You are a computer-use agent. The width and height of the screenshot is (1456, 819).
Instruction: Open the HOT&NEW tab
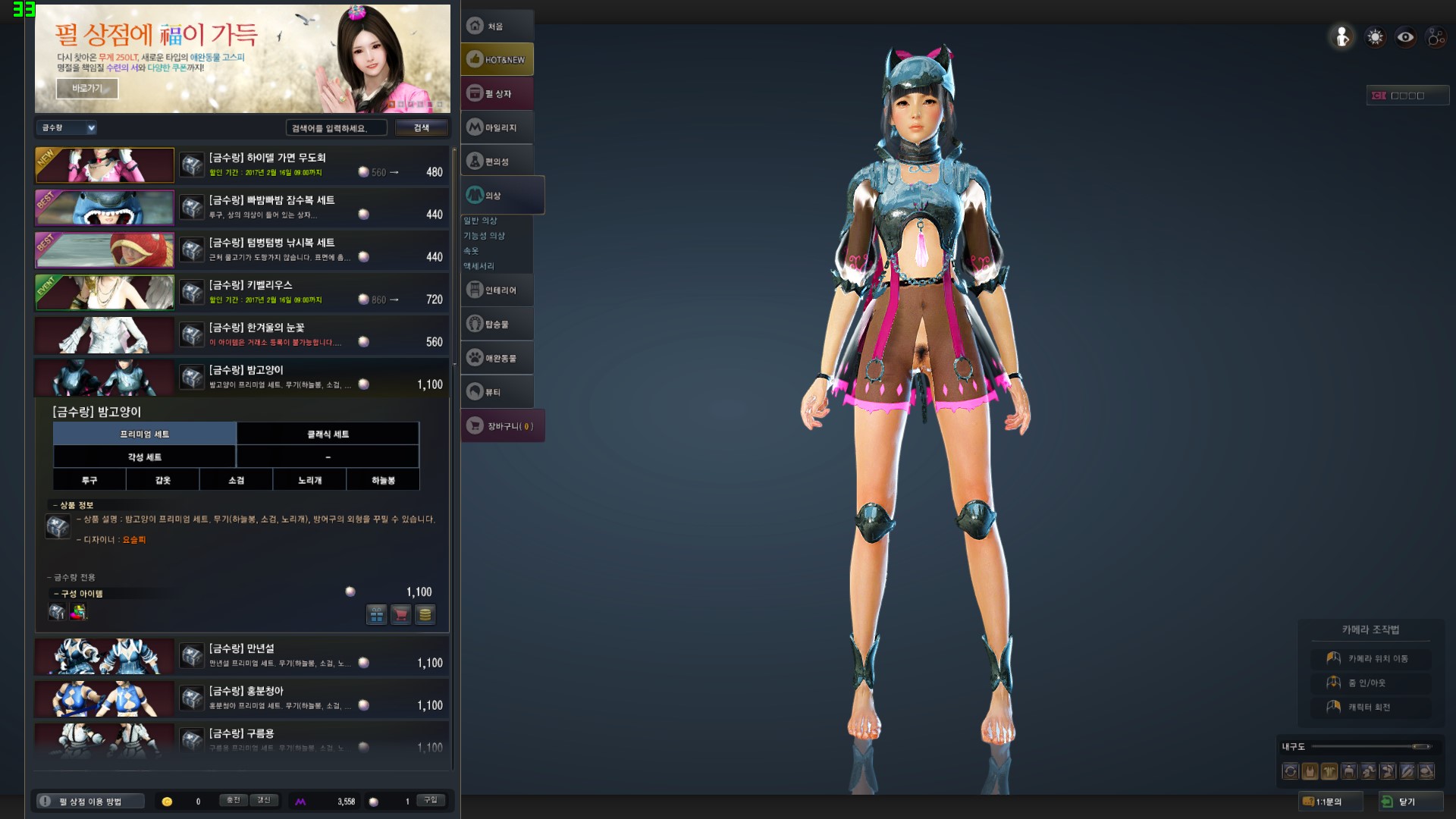pos(497,59)
